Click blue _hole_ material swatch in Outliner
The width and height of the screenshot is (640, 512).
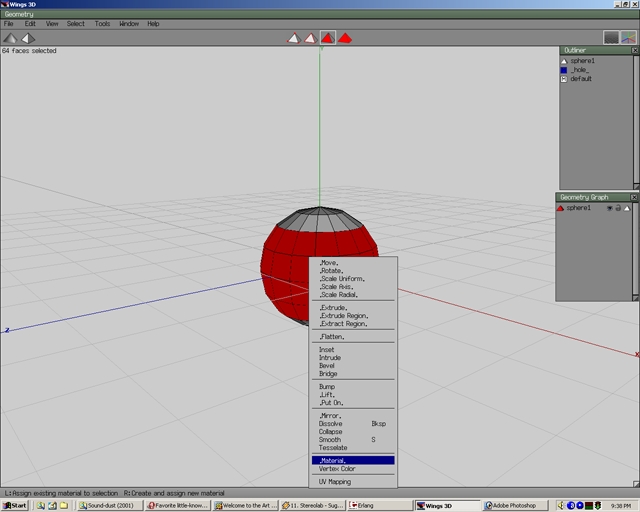coord(564,70)
